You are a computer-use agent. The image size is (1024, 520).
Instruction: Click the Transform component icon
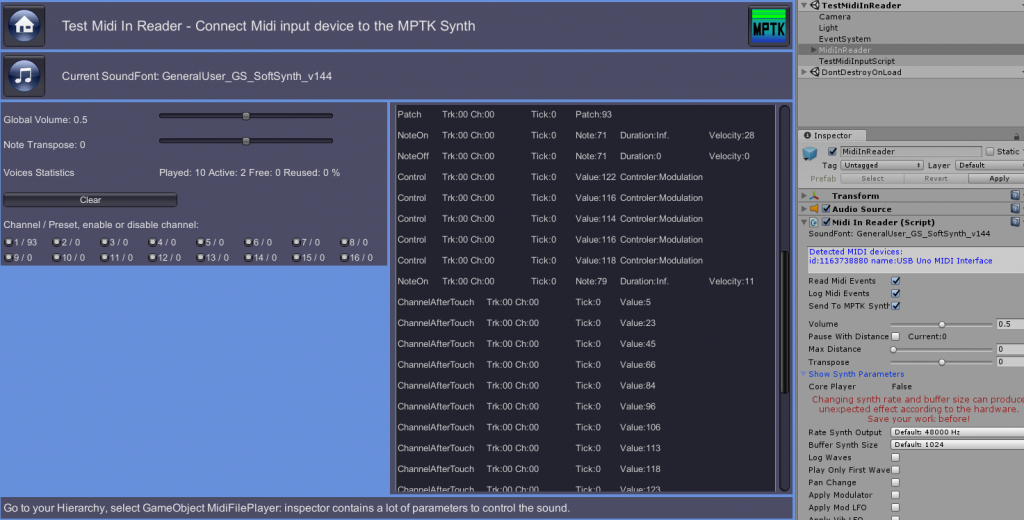click(814, 196)
